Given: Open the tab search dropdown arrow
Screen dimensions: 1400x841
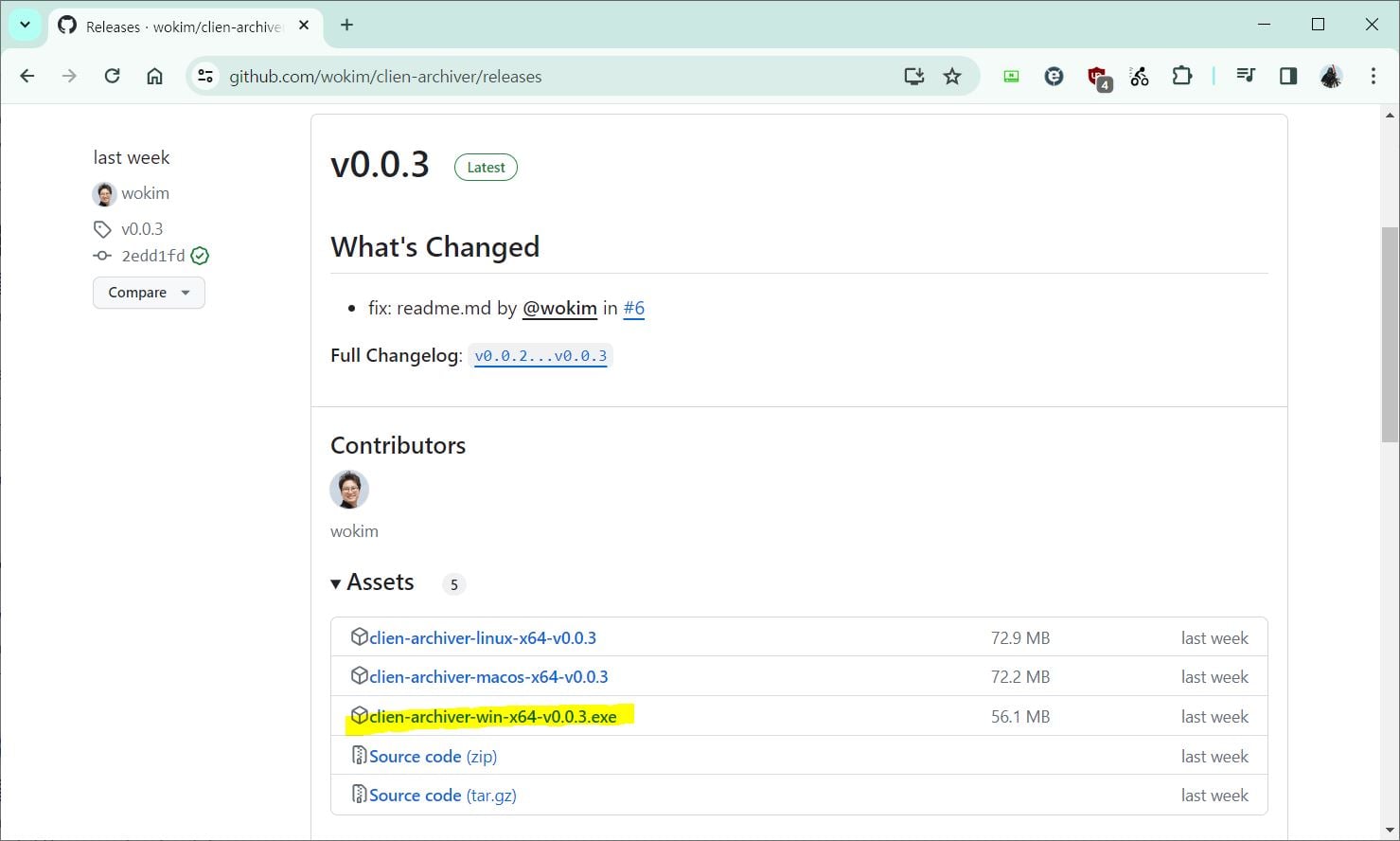Looking at the screenshot, I should (25, 25).
